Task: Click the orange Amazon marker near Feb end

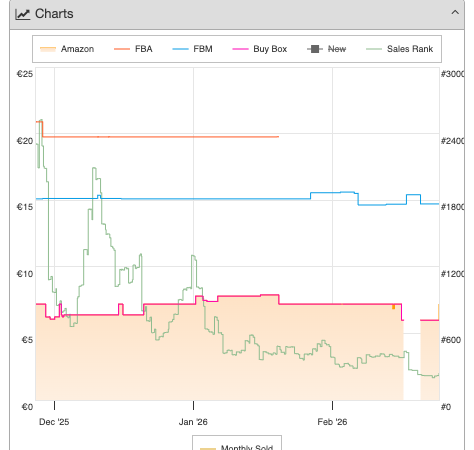Action: [x=393, y=307]
